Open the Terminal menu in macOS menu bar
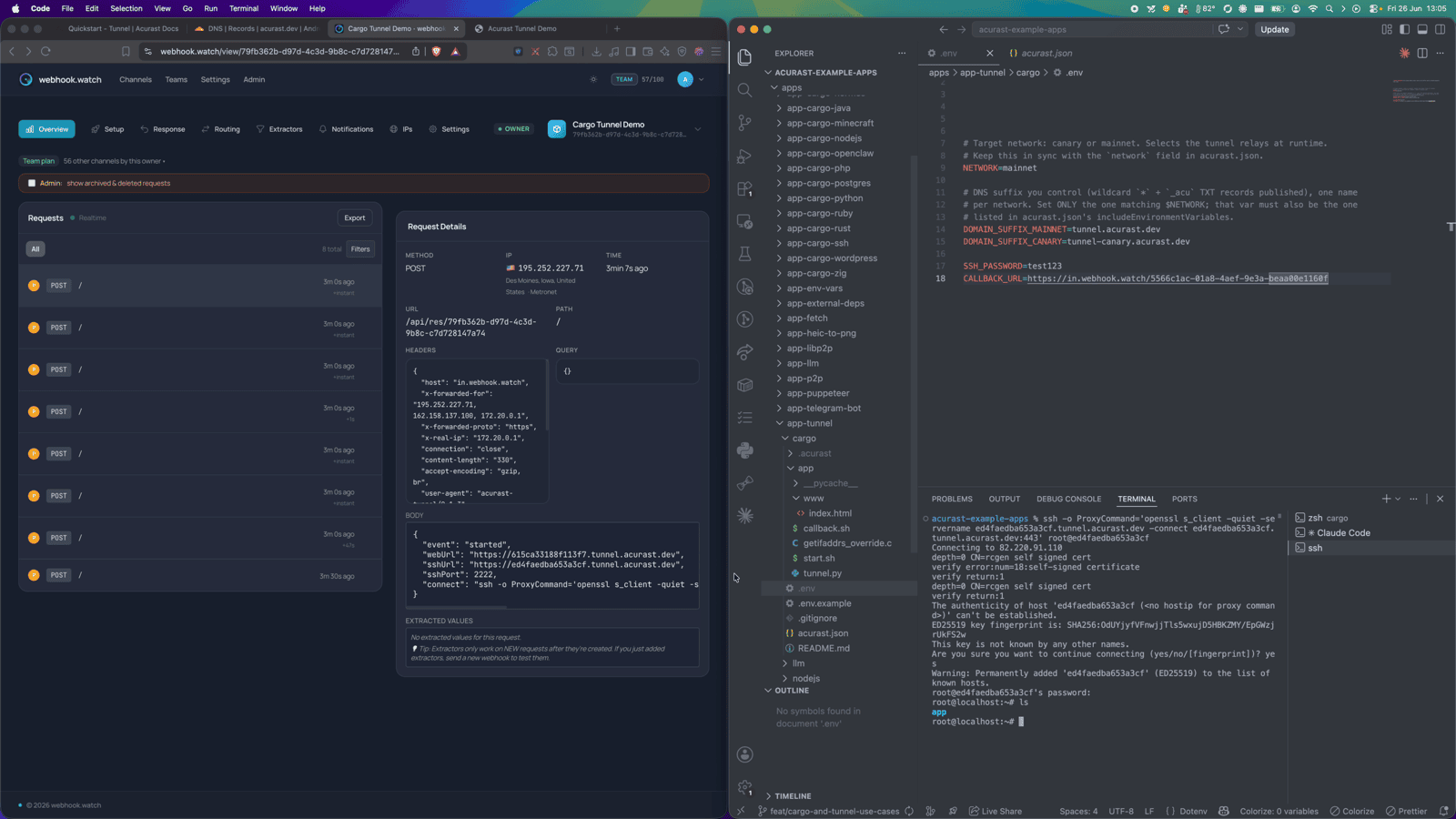This screenshot has height=819, width=1456. [244, 8]
